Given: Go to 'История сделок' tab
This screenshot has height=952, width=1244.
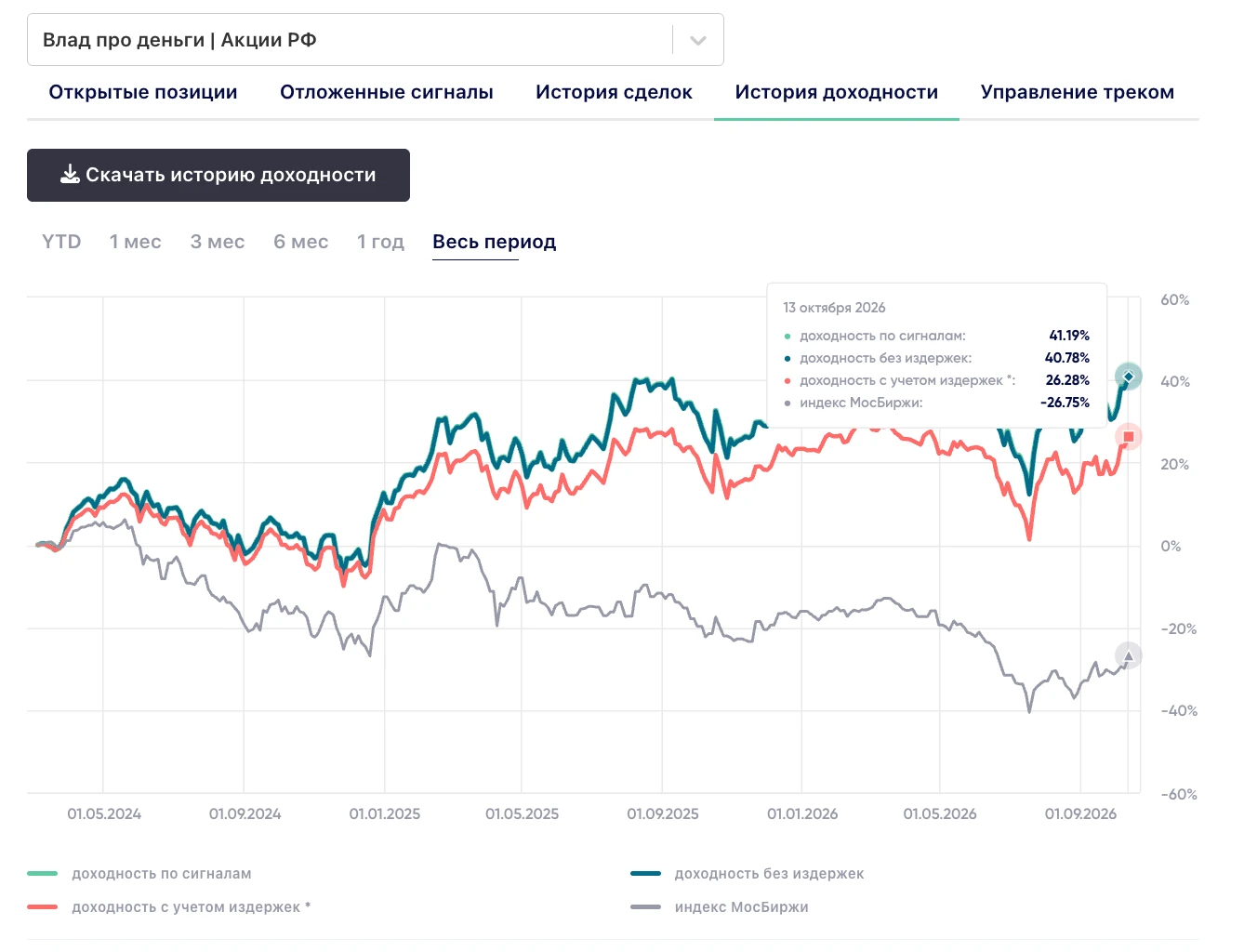Looking at the screenshot, I should coord(614,92).
